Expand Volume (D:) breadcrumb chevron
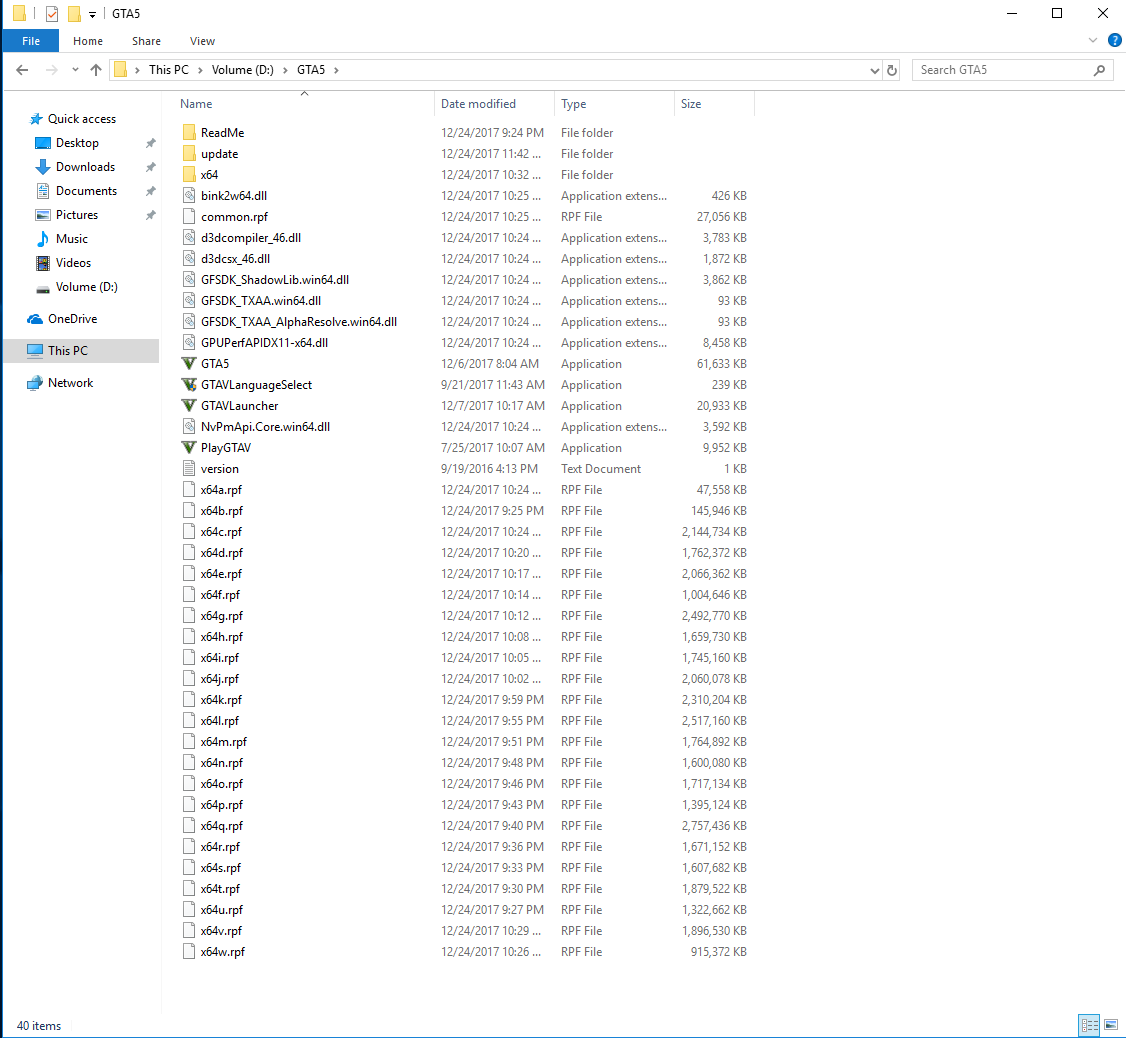Viewport: 1126px width, 1038px height. 285,70
